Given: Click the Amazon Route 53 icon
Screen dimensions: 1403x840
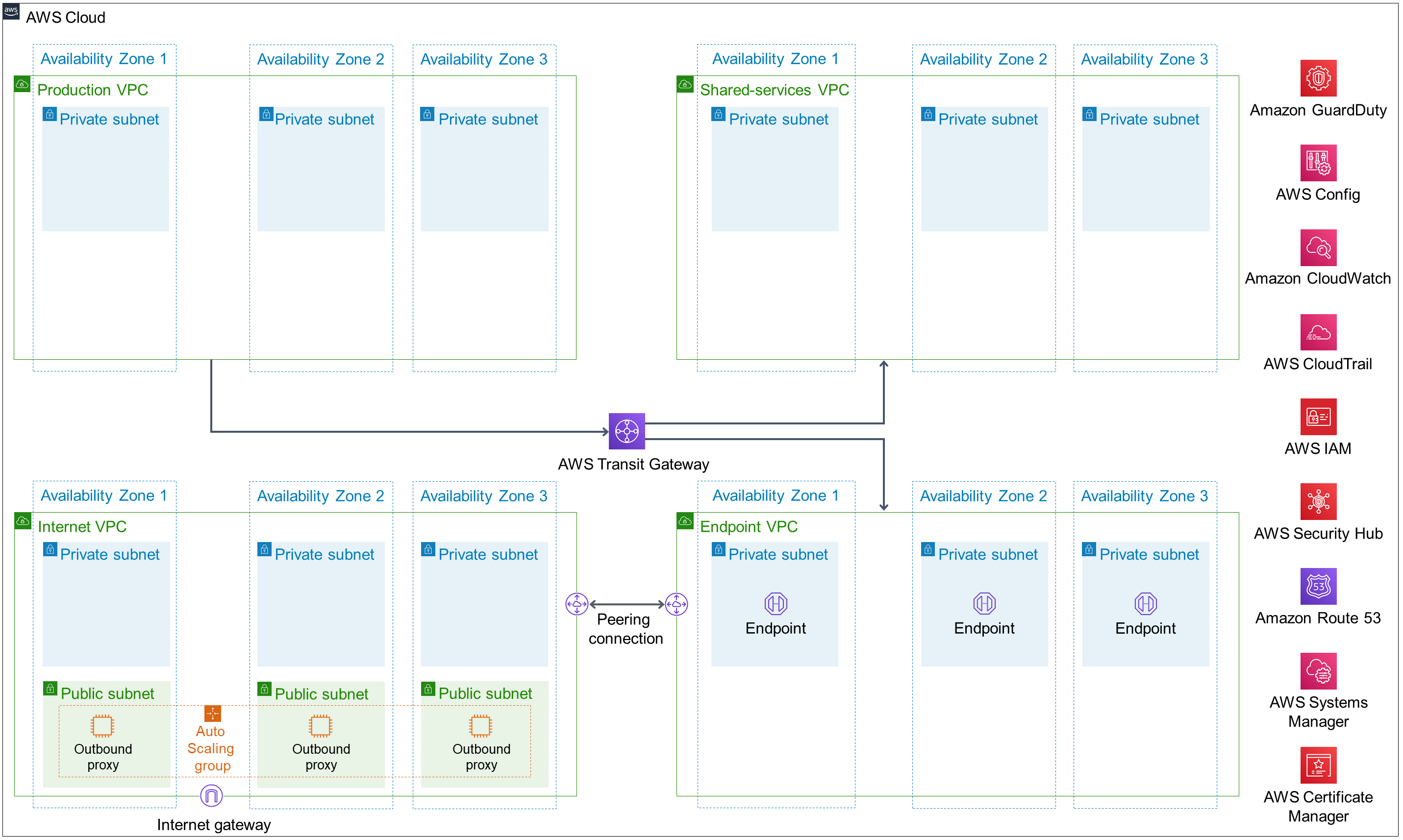Looking at the screenshot, I should tap(1318, 587).
